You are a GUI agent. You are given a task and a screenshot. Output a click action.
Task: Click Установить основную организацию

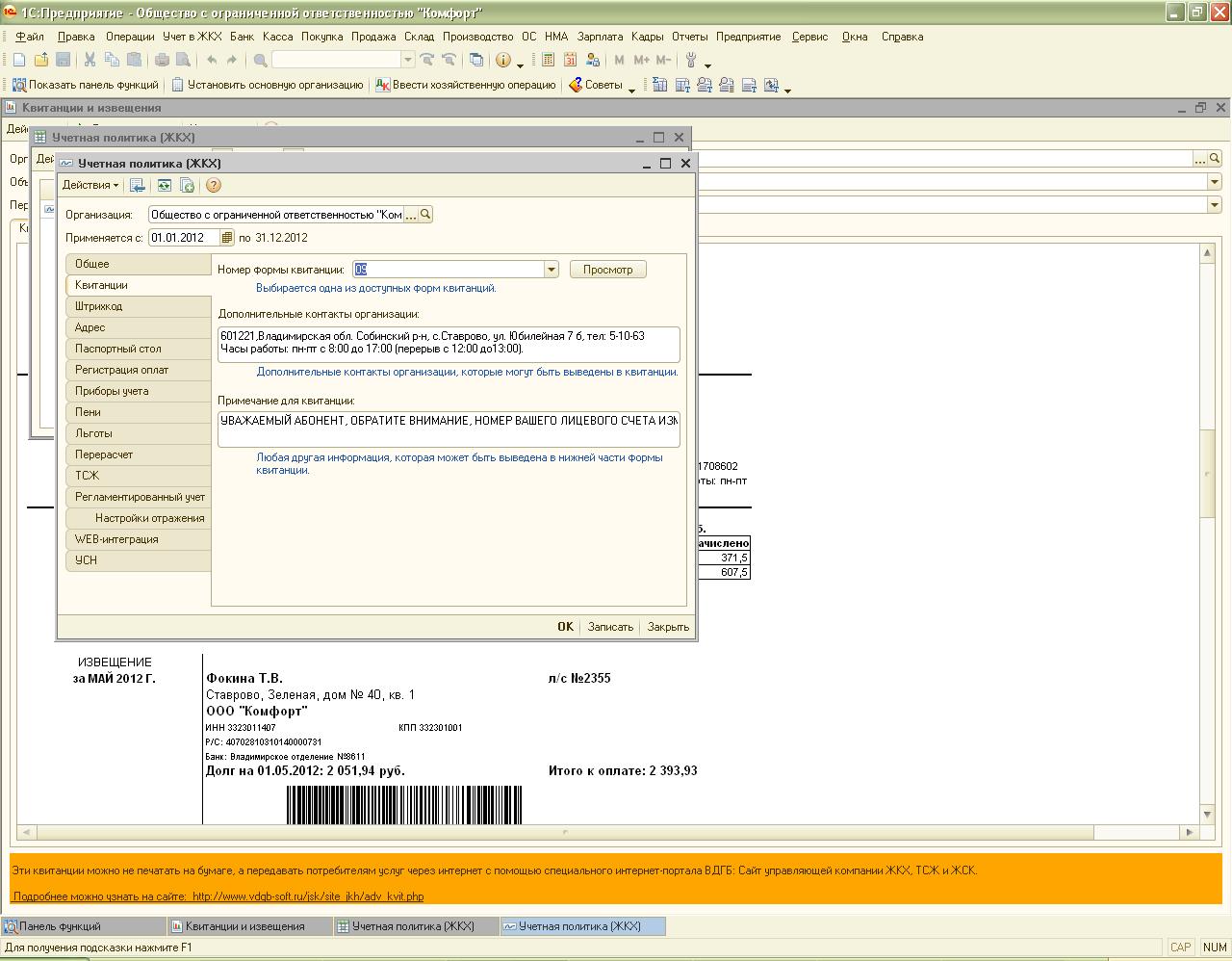pos(268,85)
